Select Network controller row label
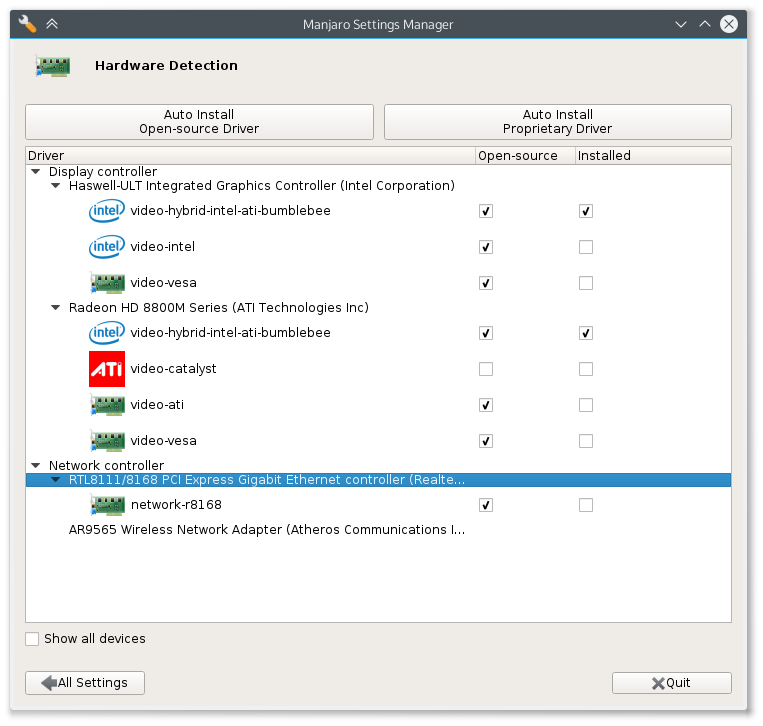The height and width of the screenshot is (726, 763). coord(106,465)
